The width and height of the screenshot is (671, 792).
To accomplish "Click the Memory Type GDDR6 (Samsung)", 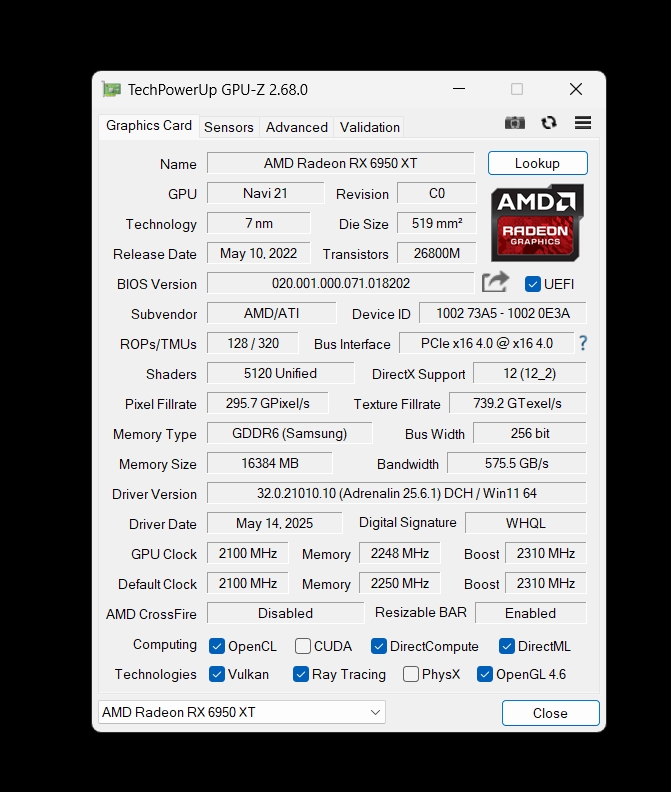I will (290, 433).
